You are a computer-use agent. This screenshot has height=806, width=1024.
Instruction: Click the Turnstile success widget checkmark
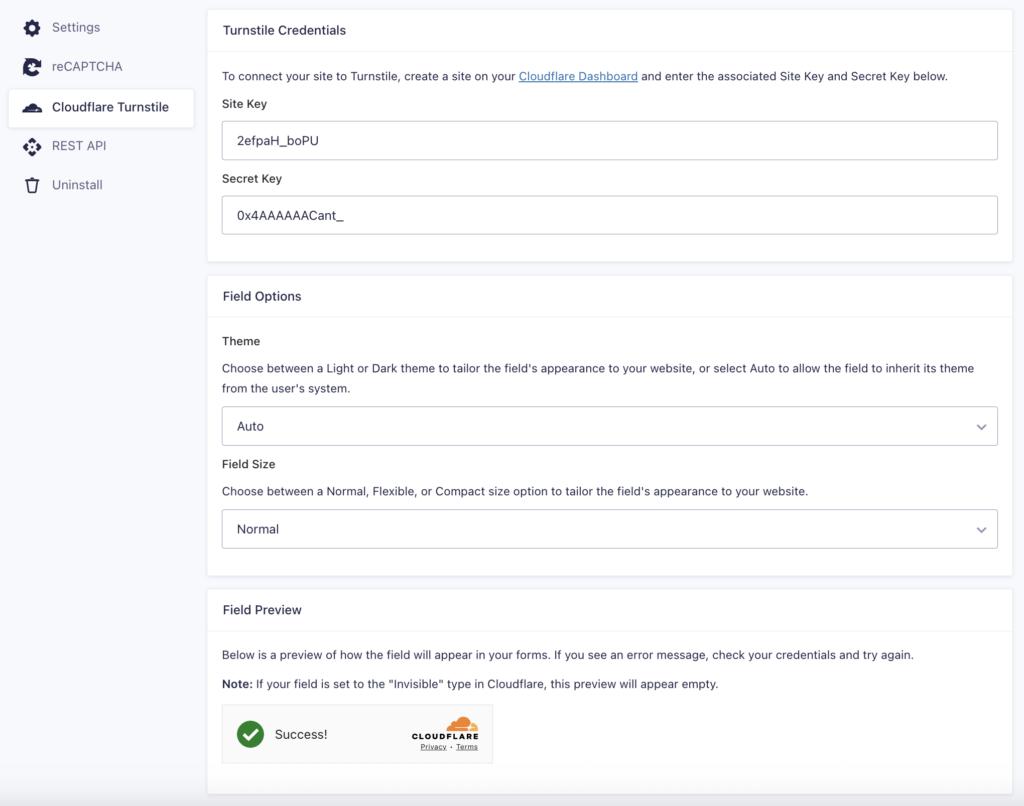(x=250, y=732)
